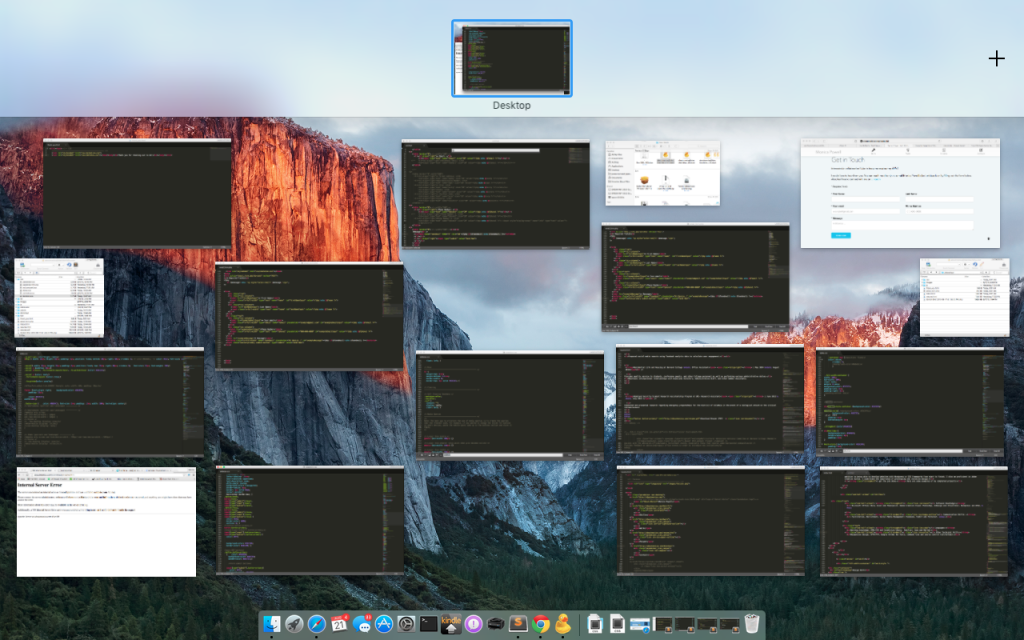Open the Trash in the Dock
The width and height of the screenshot is (1024, 640).
tap(752, 625)
